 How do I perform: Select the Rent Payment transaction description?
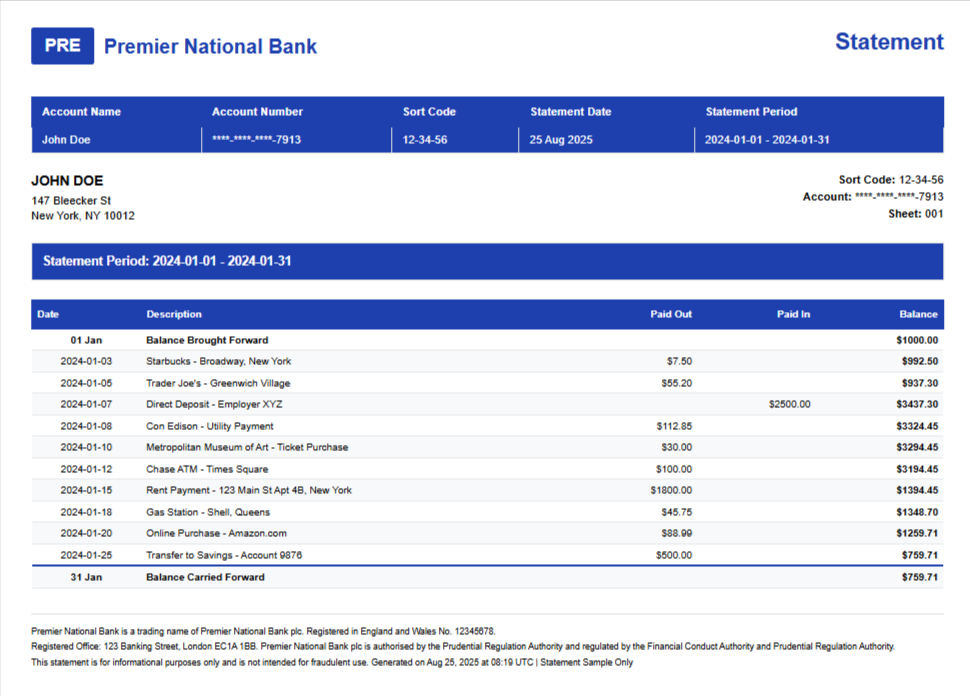click(x=249, y=490)
